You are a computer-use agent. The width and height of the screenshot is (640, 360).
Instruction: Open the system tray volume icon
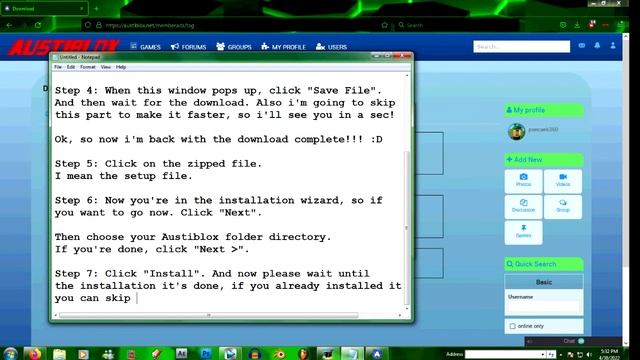point(589,354)
